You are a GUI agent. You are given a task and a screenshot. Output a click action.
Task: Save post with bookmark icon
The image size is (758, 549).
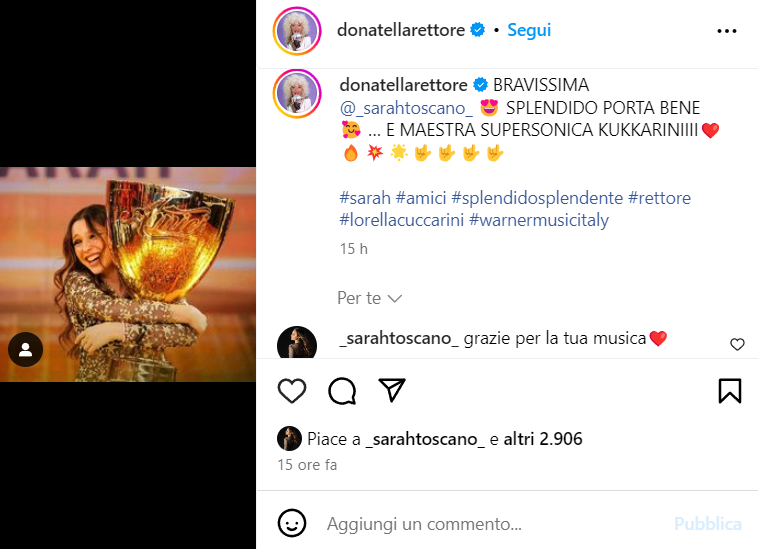[x=730, y=391]
